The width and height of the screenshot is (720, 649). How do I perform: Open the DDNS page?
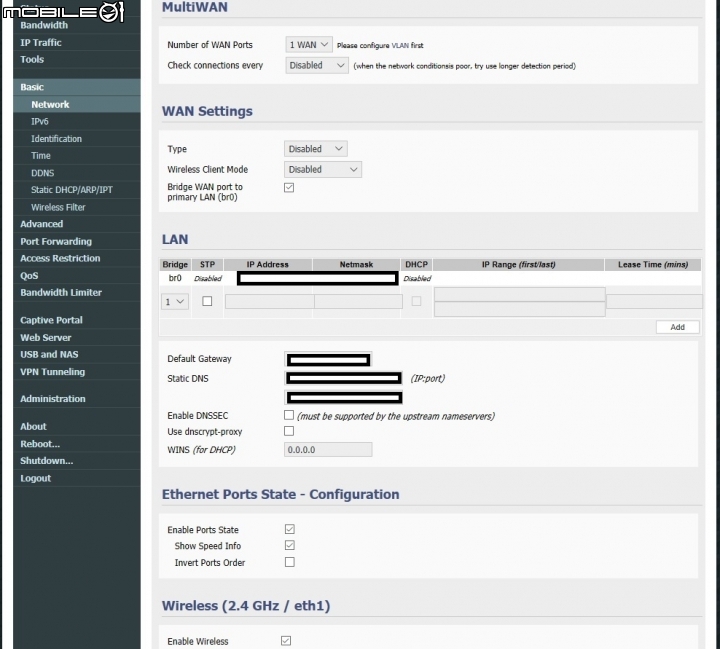tap(42, 173)
